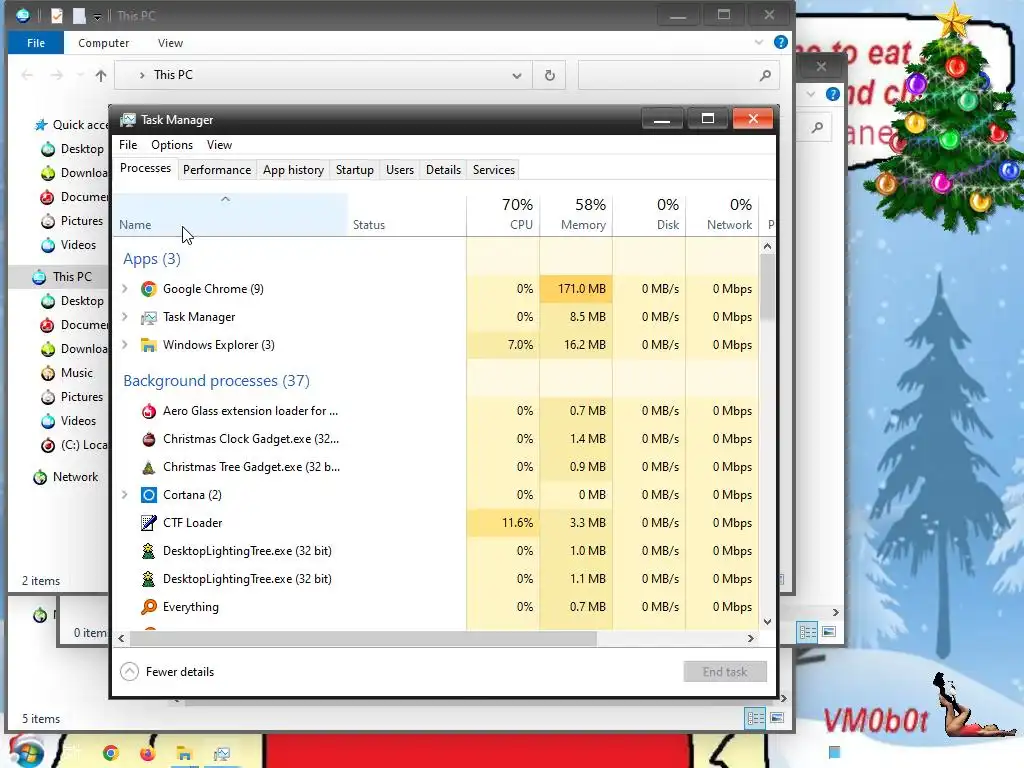Click the Windows Start button
Image resolution: width=1024 pixels, height=768 pixels.
[x=26, y=751]
